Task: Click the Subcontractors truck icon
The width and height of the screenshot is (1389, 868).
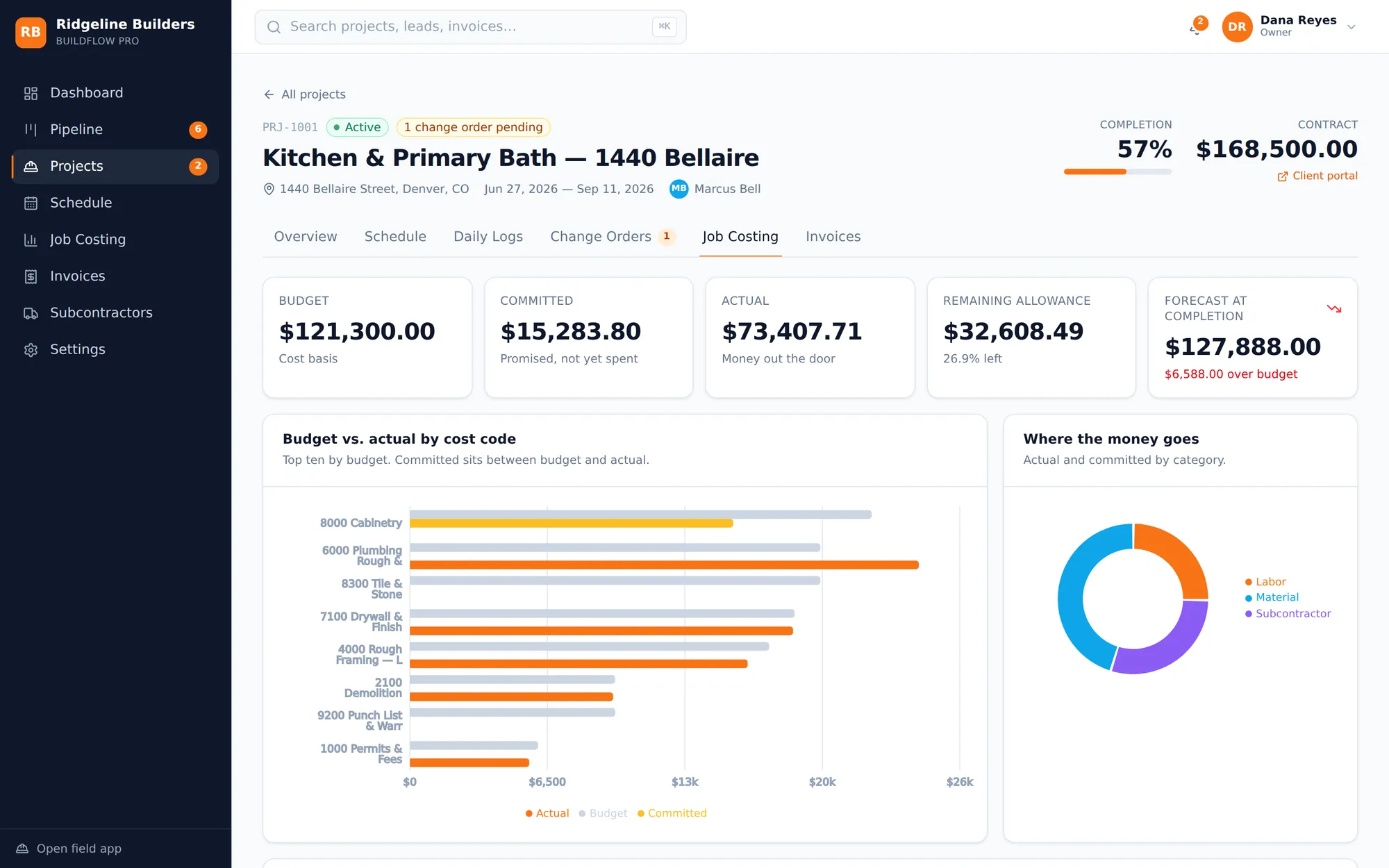Action: pos(31,313)
